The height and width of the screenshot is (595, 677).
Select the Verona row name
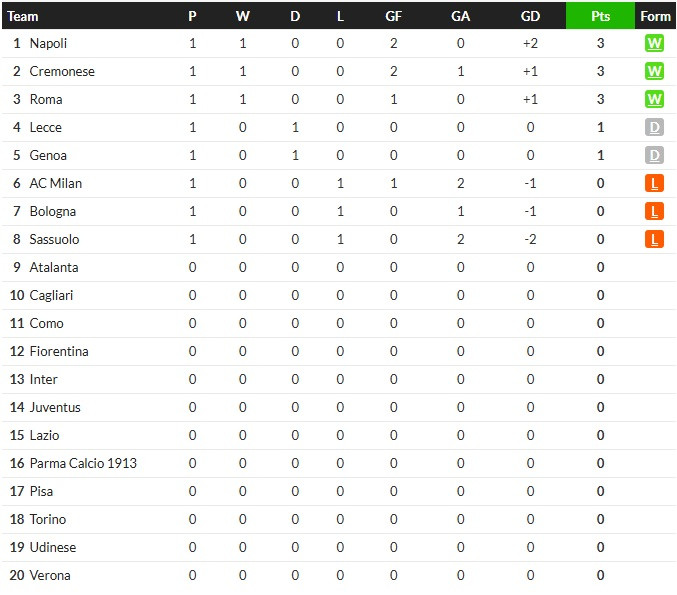50,575
